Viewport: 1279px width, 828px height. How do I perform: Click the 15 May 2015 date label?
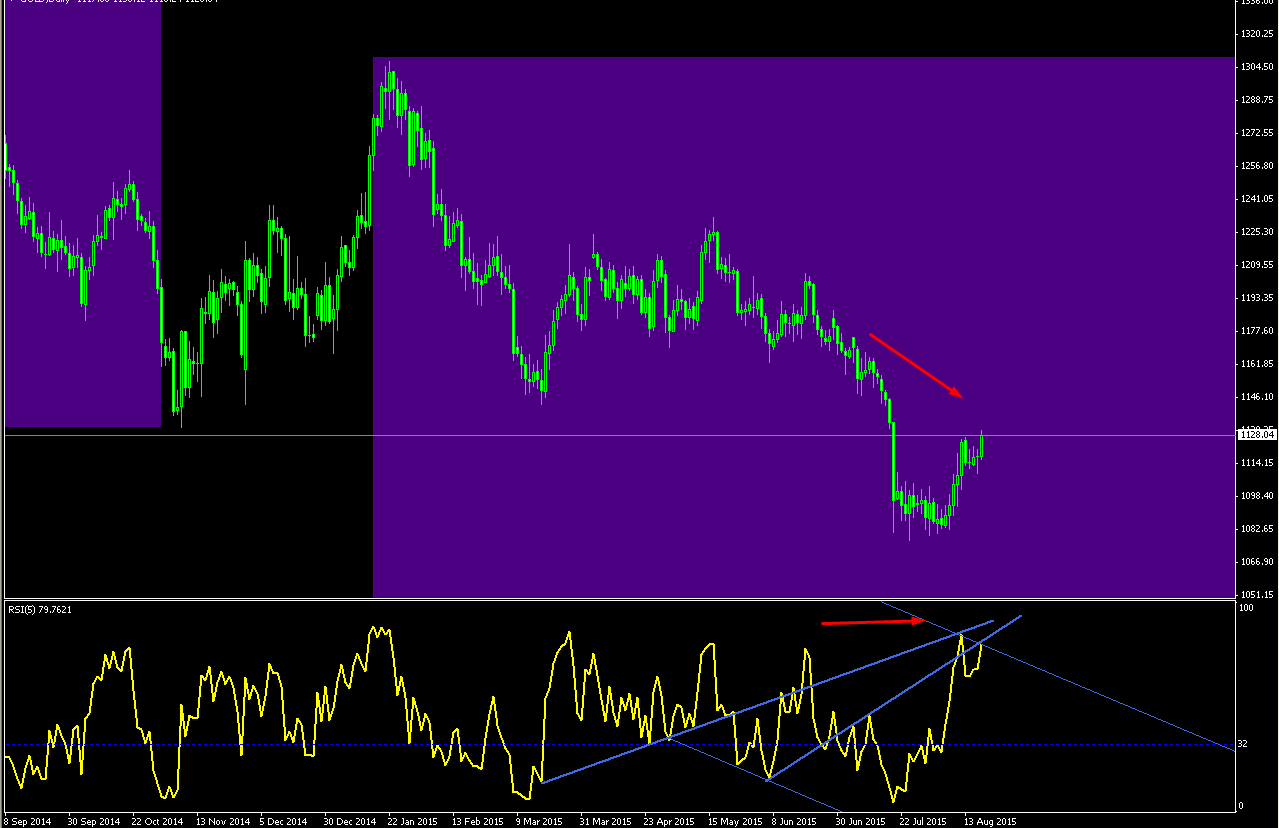click(x=735, y=821)
